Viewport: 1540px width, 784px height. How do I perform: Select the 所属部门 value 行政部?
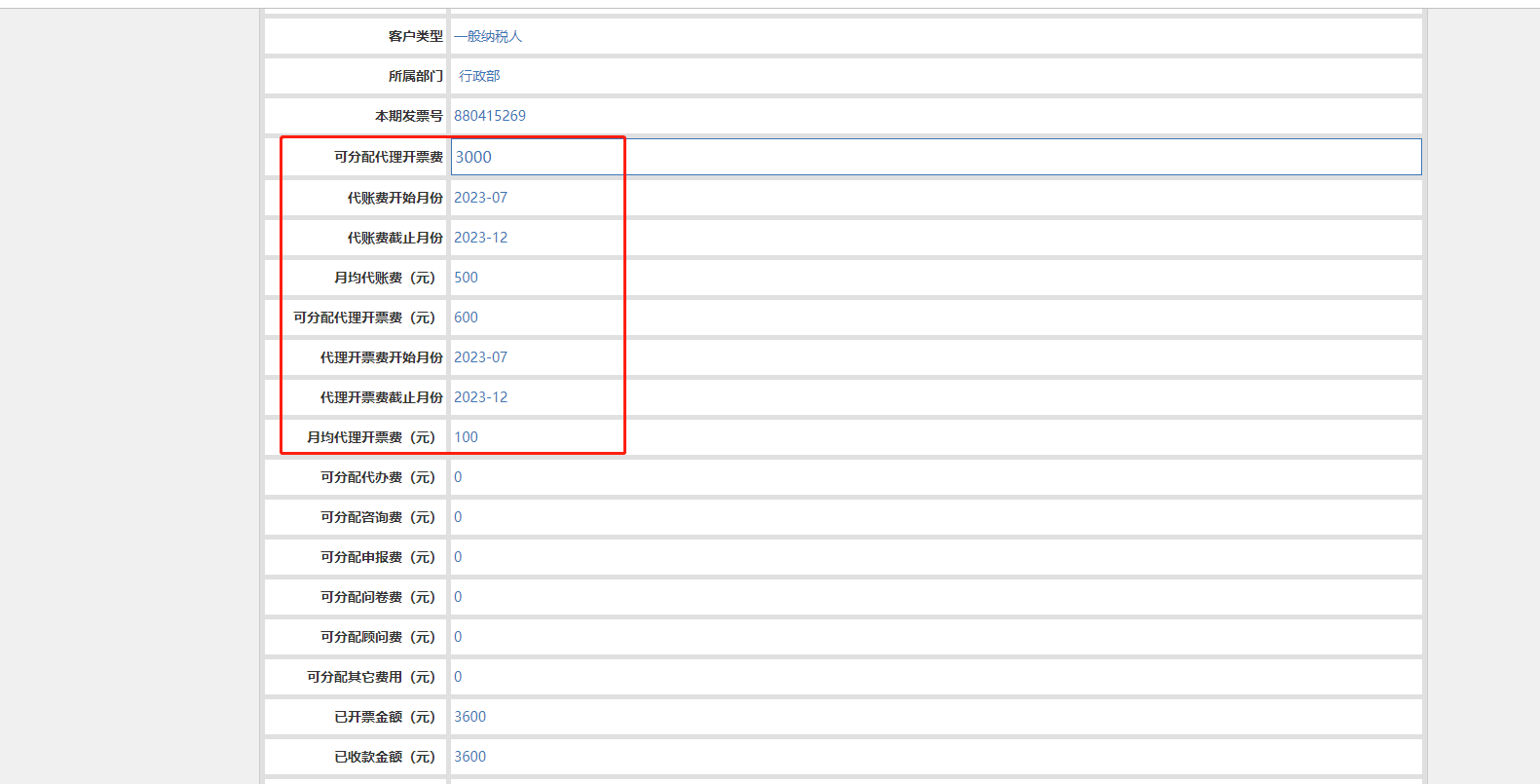point(479,76)
